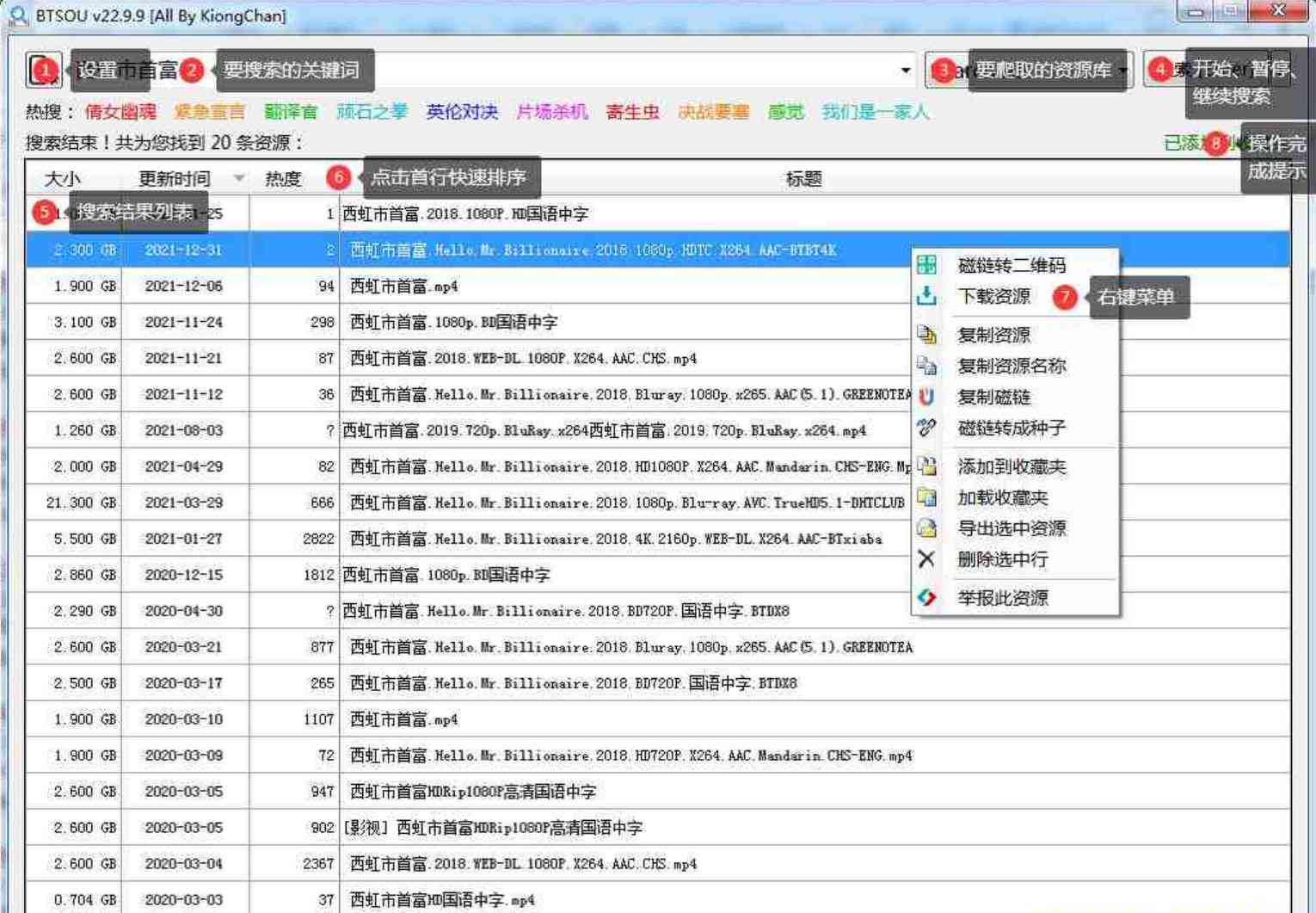Click the icon beside 添加到收藏夹
The image size is (1316, 913).
click(x=926, y=466)
